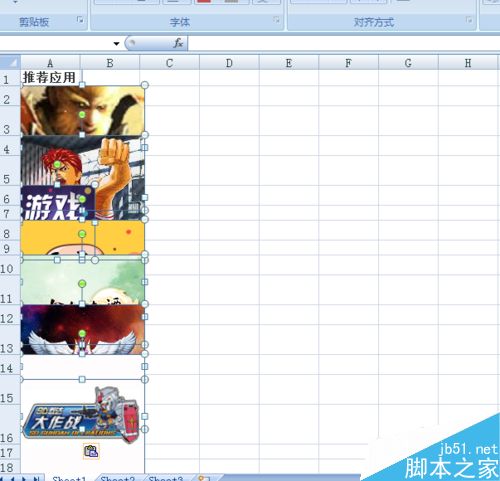Switch to the Sheet3 tab

(166, 478)
